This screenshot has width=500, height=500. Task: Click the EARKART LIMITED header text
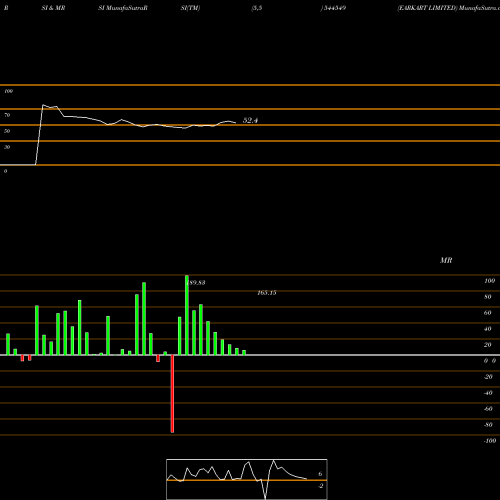[427, 8]
